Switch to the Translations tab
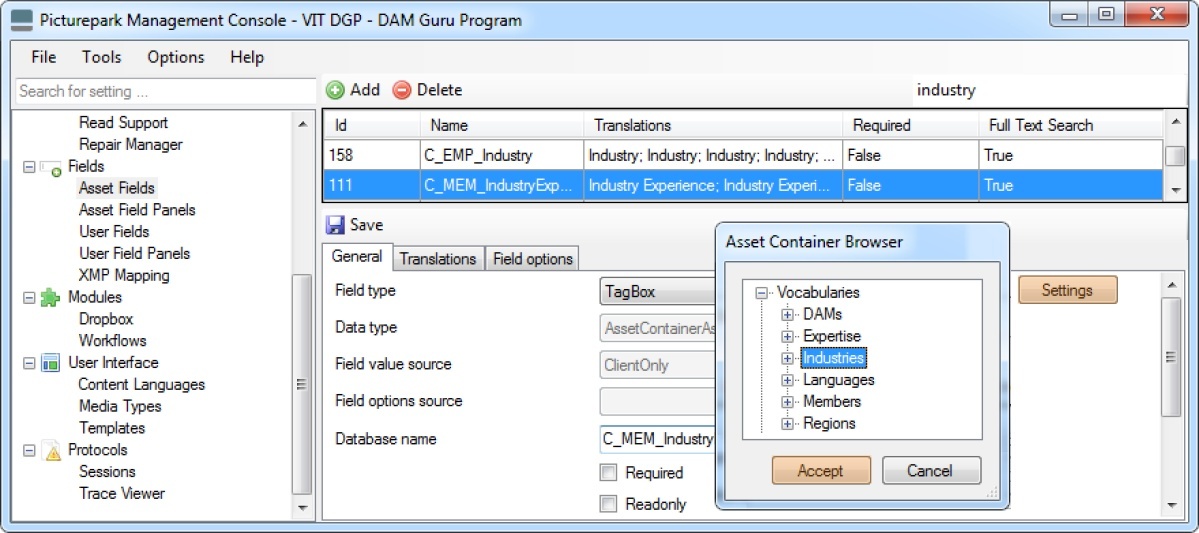This screenshot has width=1199, height=533. point(438,258)
